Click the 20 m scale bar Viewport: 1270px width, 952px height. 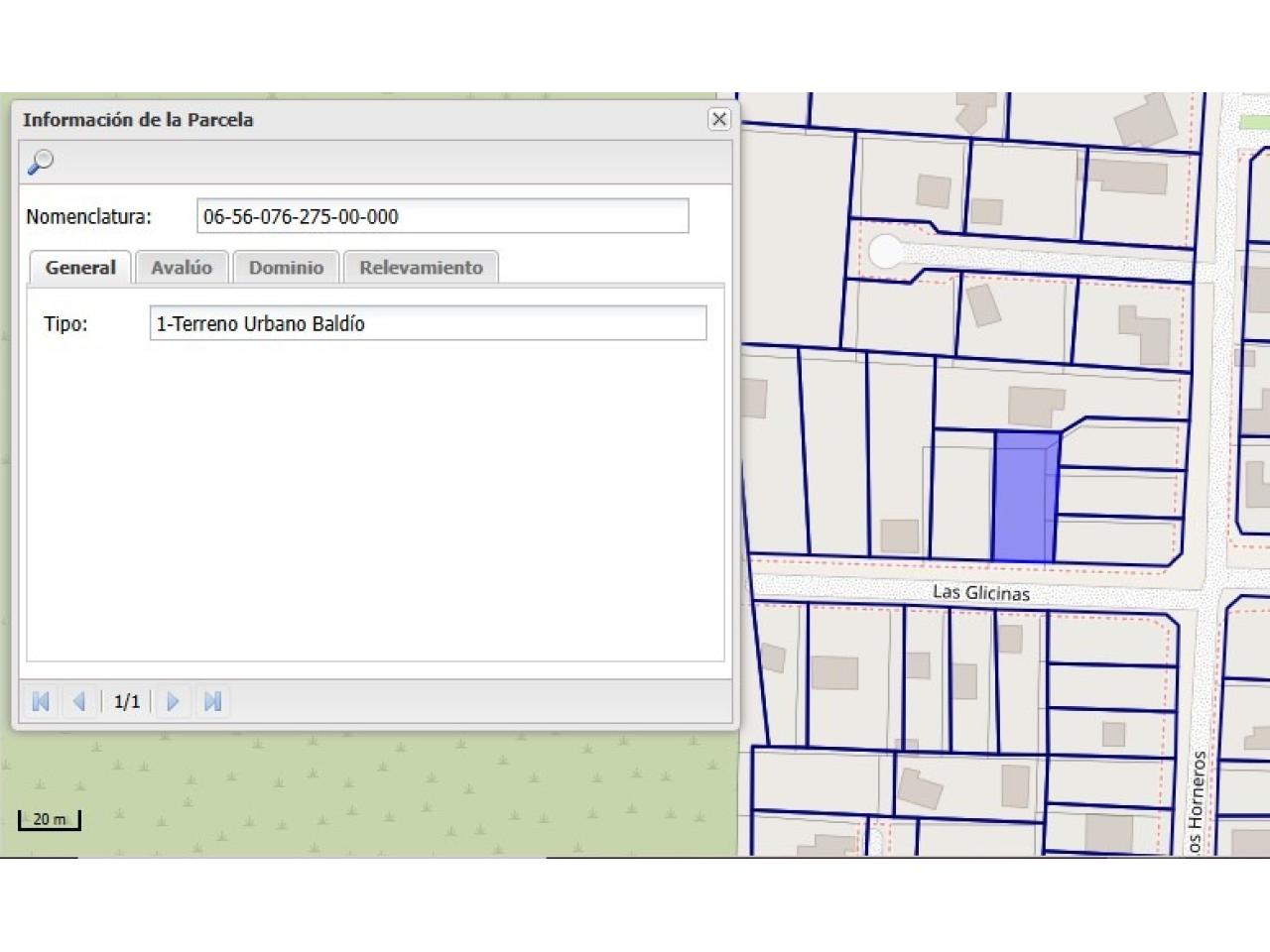(x=49, y=820)
